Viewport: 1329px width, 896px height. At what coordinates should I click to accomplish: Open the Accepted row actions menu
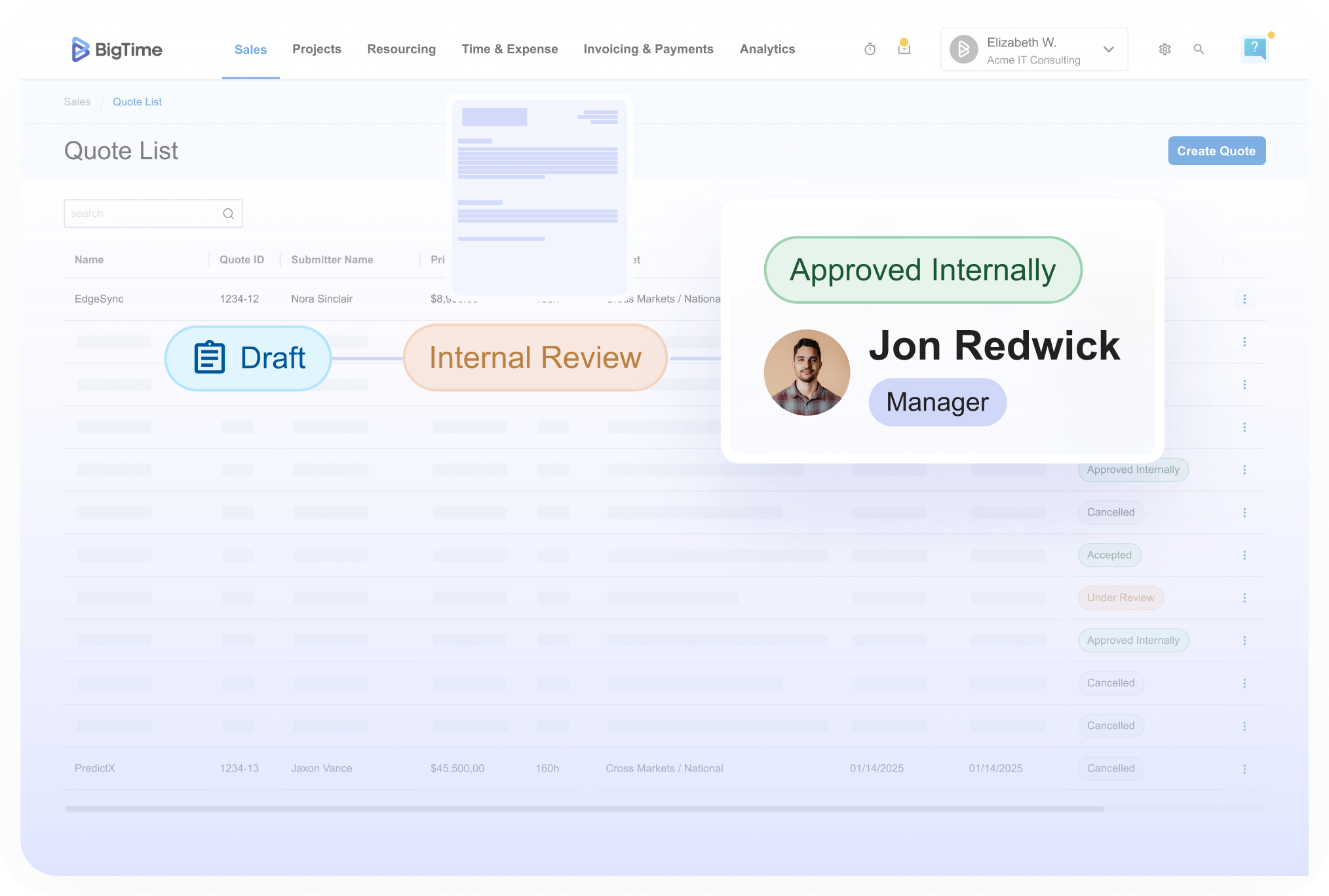(x=1244, y=555)
